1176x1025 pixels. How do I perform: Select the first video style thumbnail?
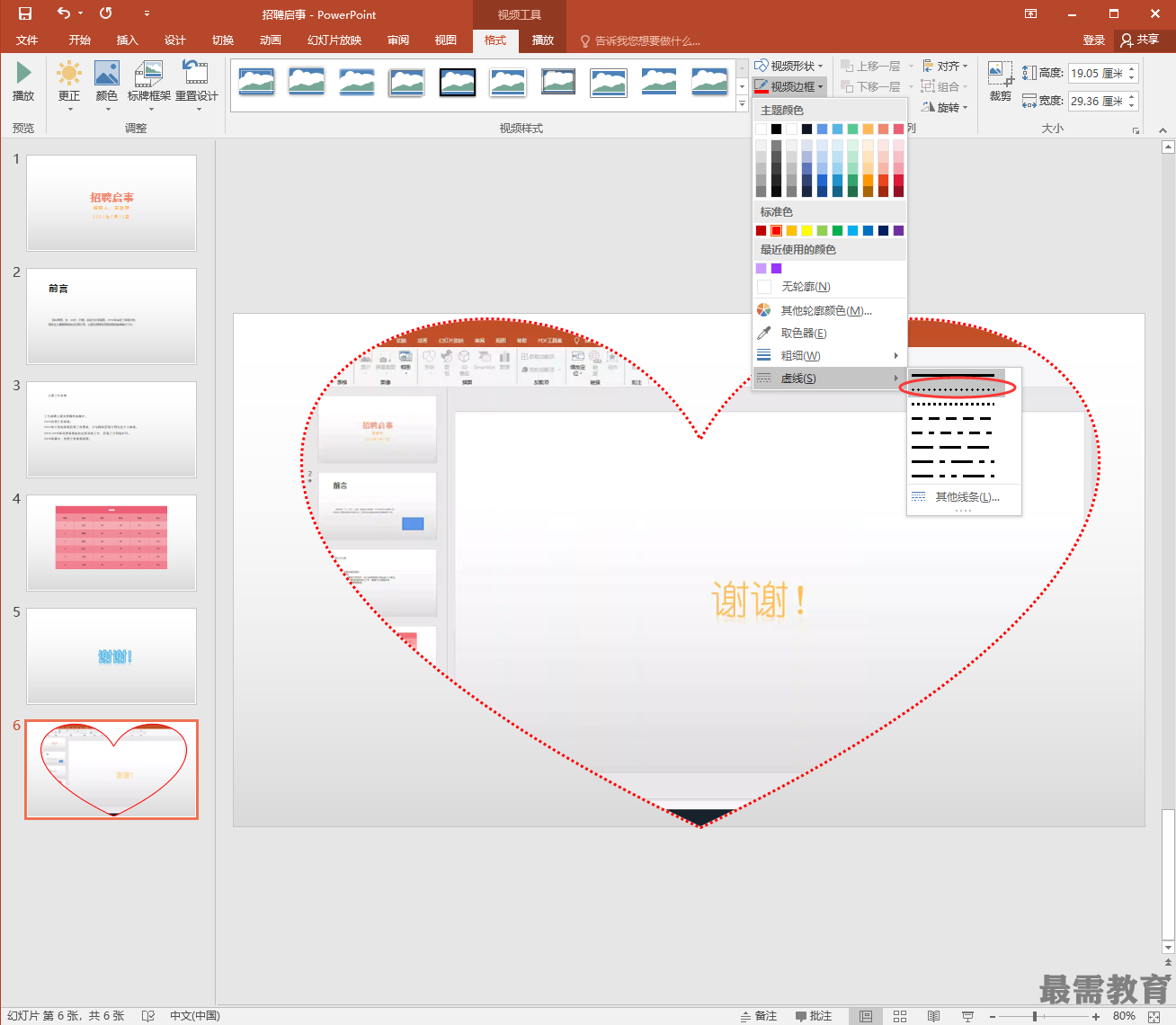(256, 82)
